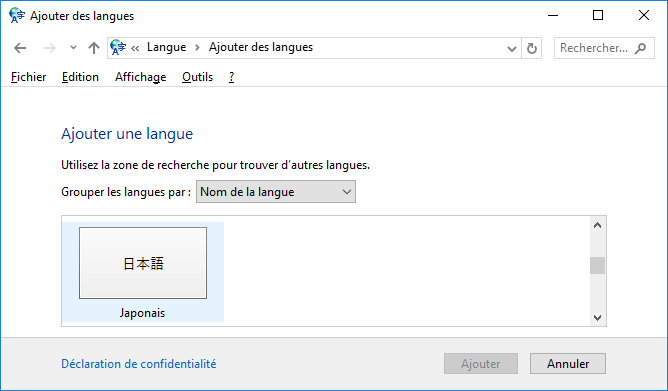The image size is (668, 391).
Task: Open the 'Nom de la langue' combo box
Action: tap(276, 192)
